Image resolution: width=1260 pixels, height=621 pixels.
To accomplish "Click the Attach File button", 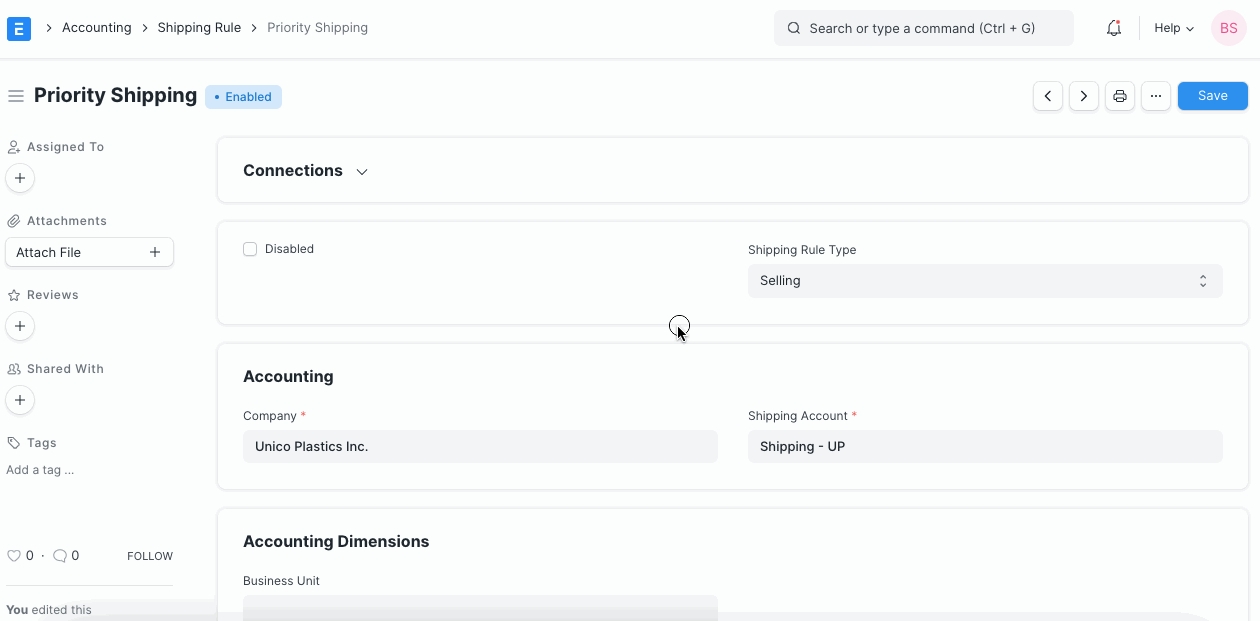I will coord(89,252).
